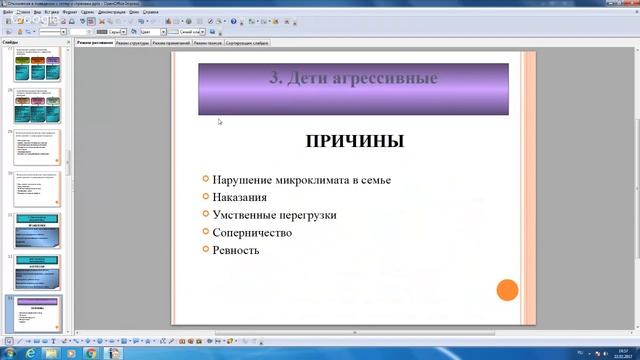640x360 pixels.
Task: Open a file with the Open folder icon
Action: [x=20, y=21]
